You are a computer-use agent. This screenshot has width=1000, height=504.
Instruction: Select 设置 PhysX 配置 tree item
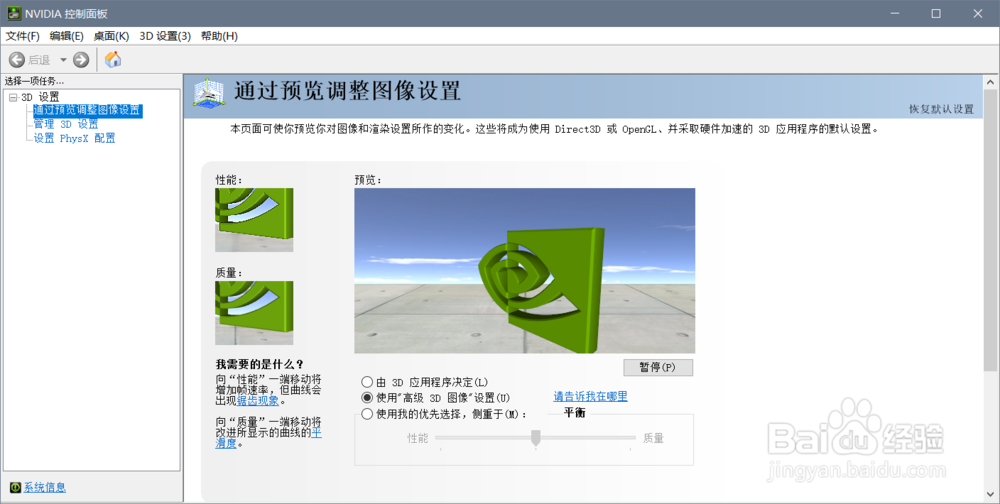point(75,138)
